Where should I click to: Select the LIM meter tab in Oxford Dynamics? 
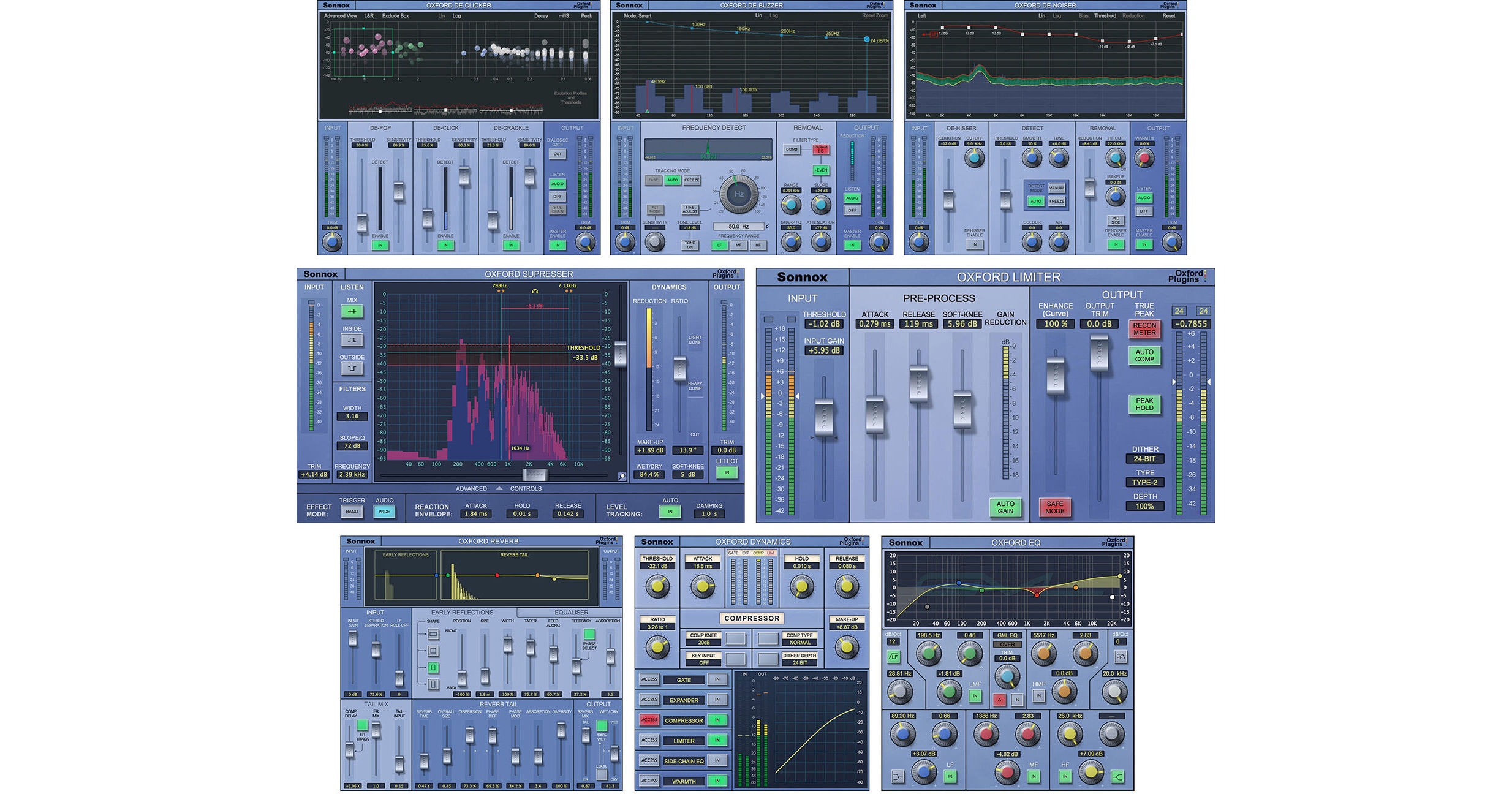[x=770, y=553]
